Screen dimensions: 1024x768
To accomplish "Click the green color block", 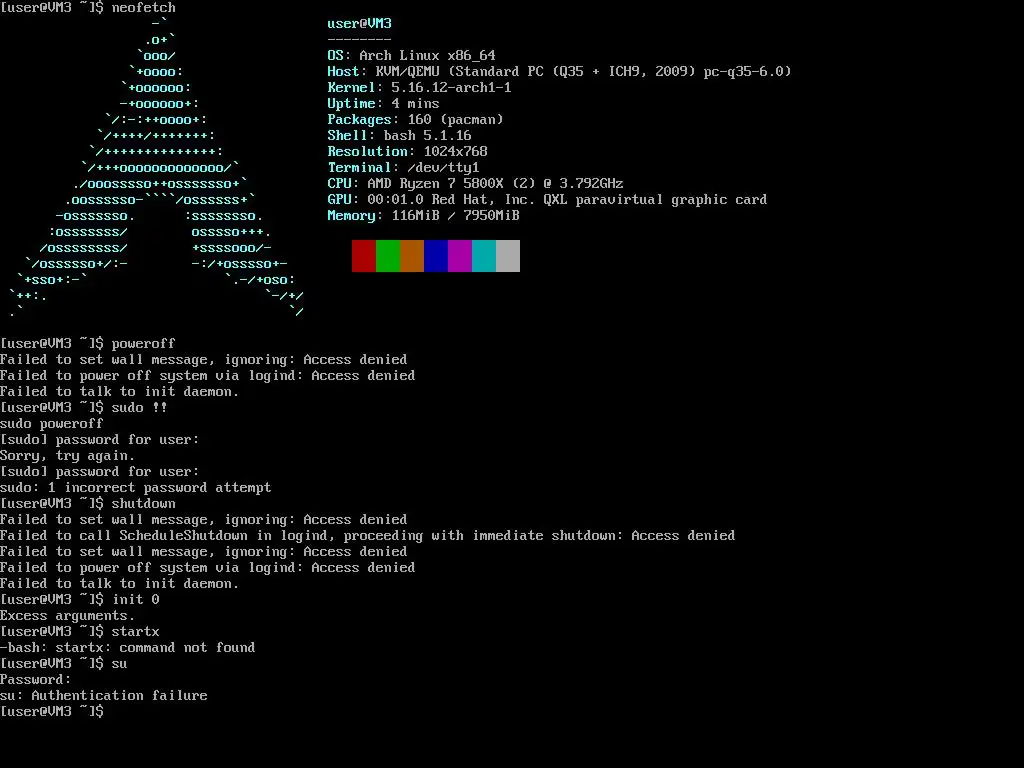I will [x=388, y=255].
